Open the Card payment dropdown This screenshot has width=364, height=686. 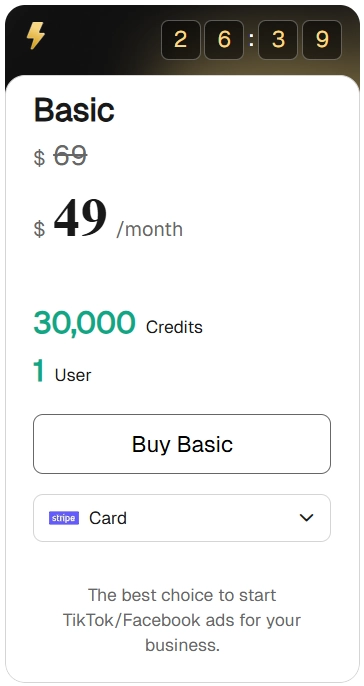[x=182, y=518]
